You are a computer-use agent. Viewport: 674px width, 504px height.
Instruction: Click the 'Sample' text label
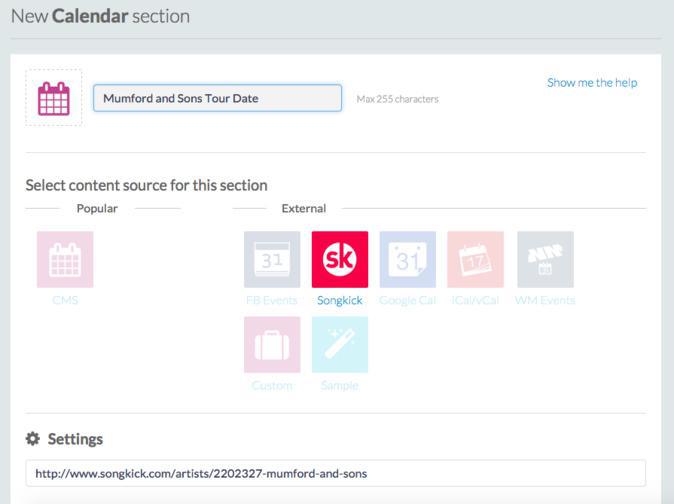340,385
